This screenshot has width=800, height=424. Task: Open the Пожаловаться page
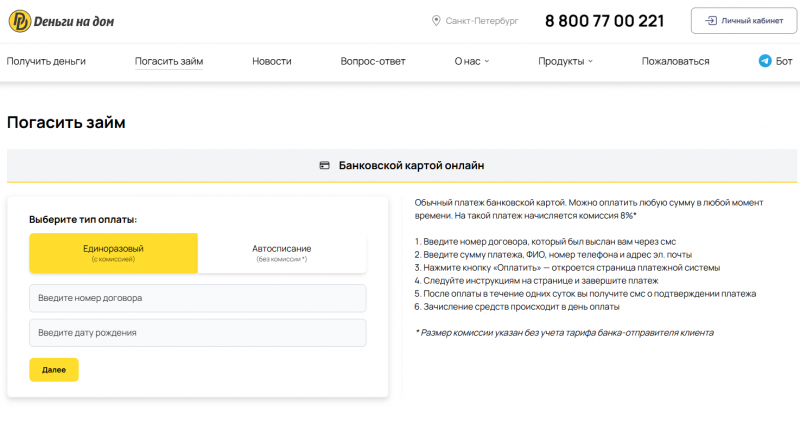(675, 61)
